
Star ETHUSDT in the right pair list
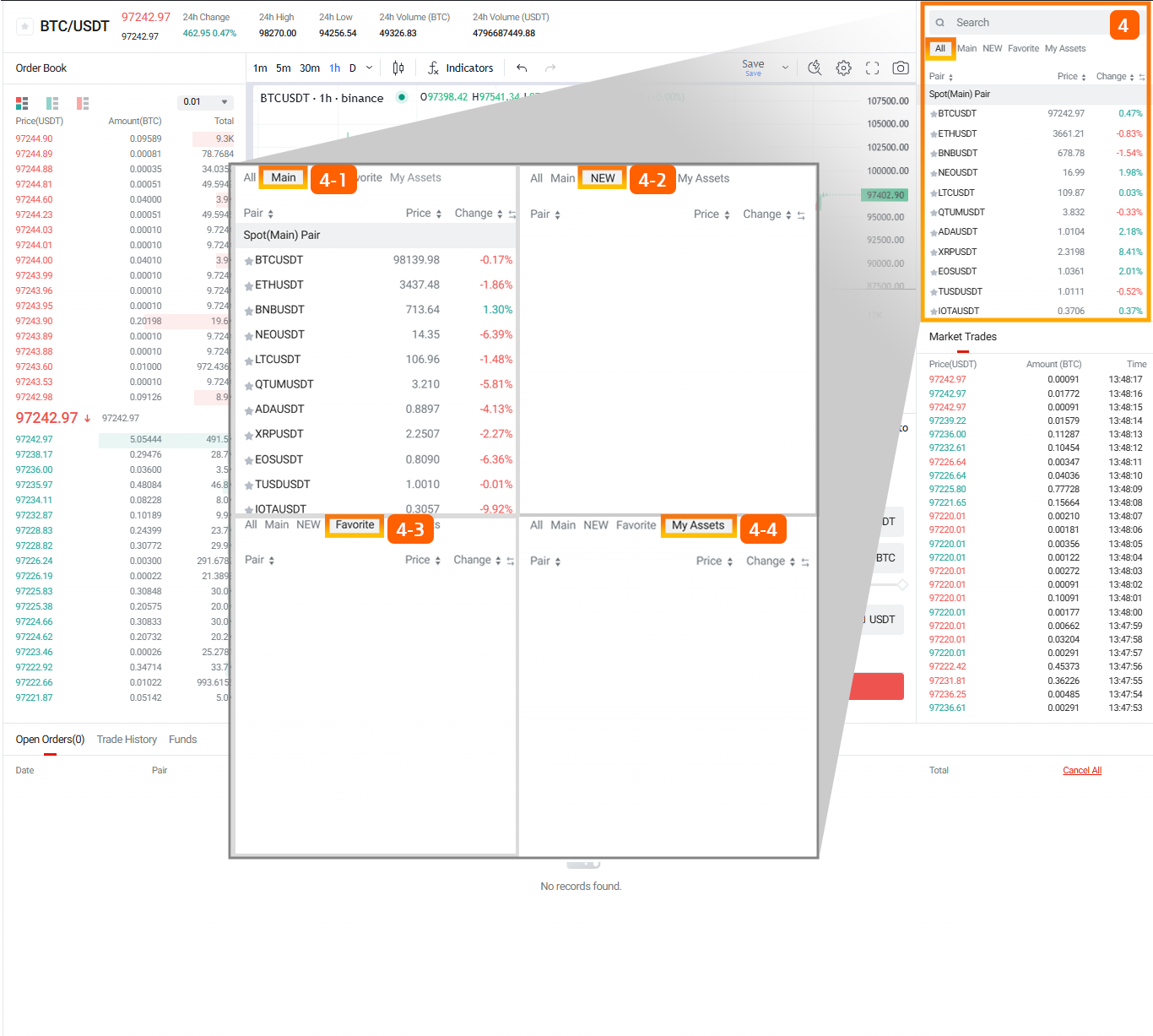tap(934, 134)
